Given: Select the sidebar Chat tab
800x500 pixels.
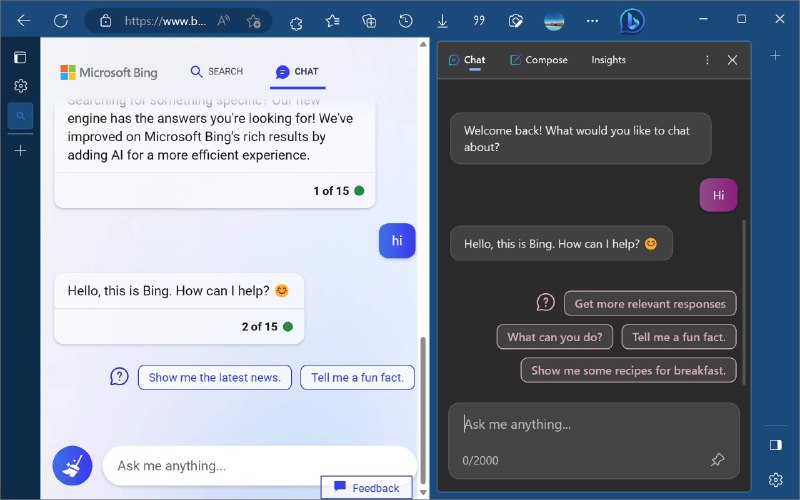Looking at the screenshot, I should [467, 60].
